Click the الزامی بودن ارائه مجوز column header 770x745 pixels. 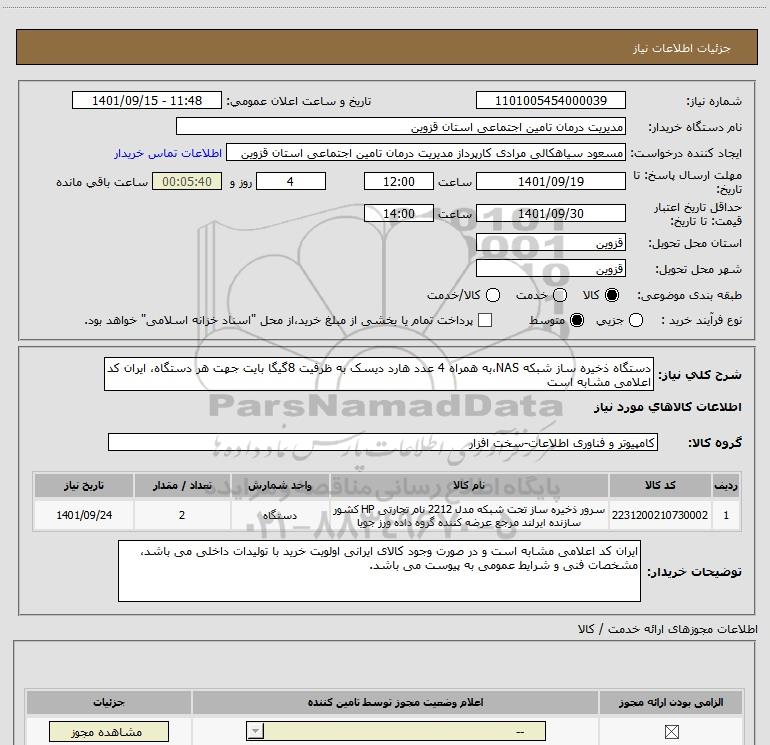(x=671, y=702)
